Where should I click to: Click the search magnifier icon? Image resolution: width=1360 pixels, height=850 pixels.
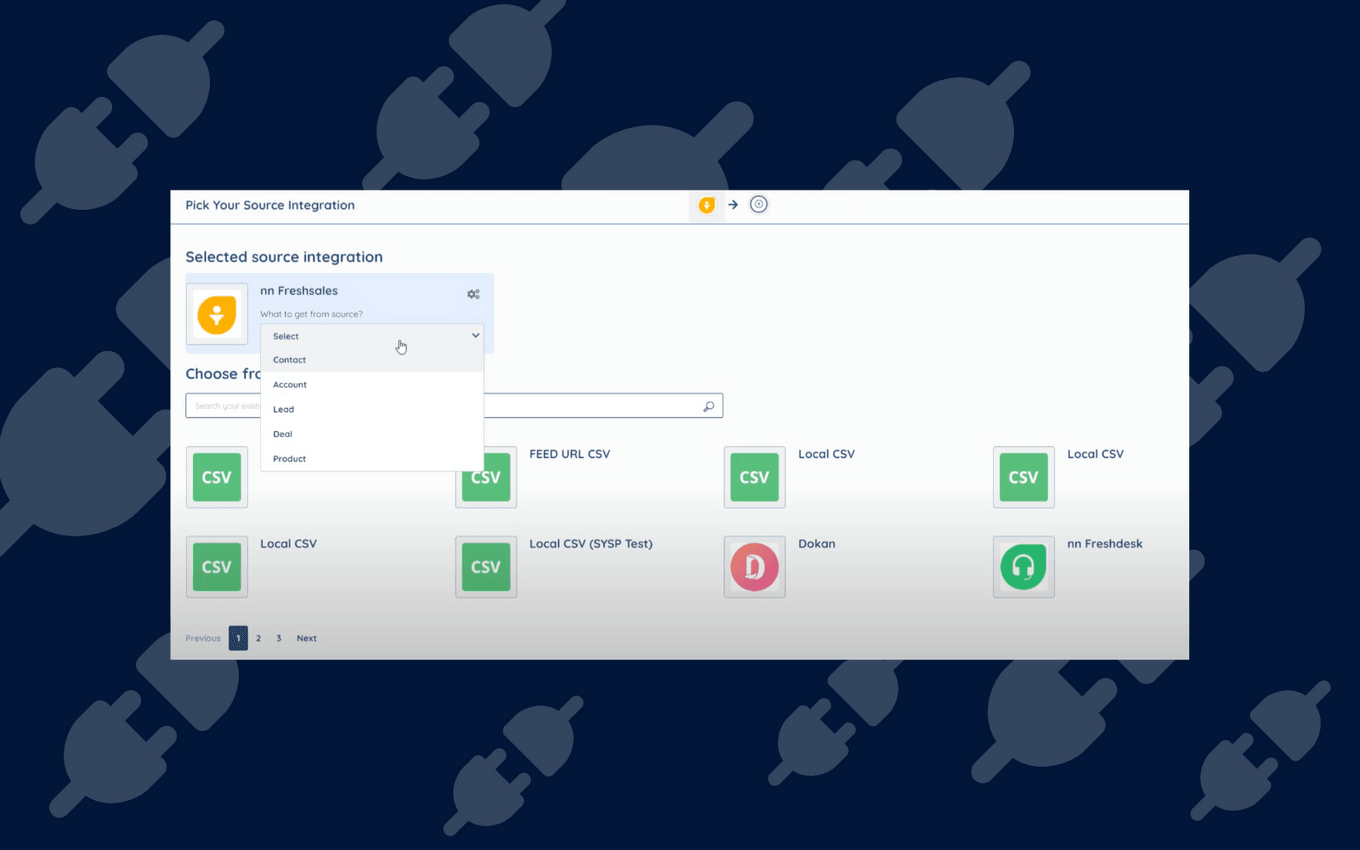(708, 406)
